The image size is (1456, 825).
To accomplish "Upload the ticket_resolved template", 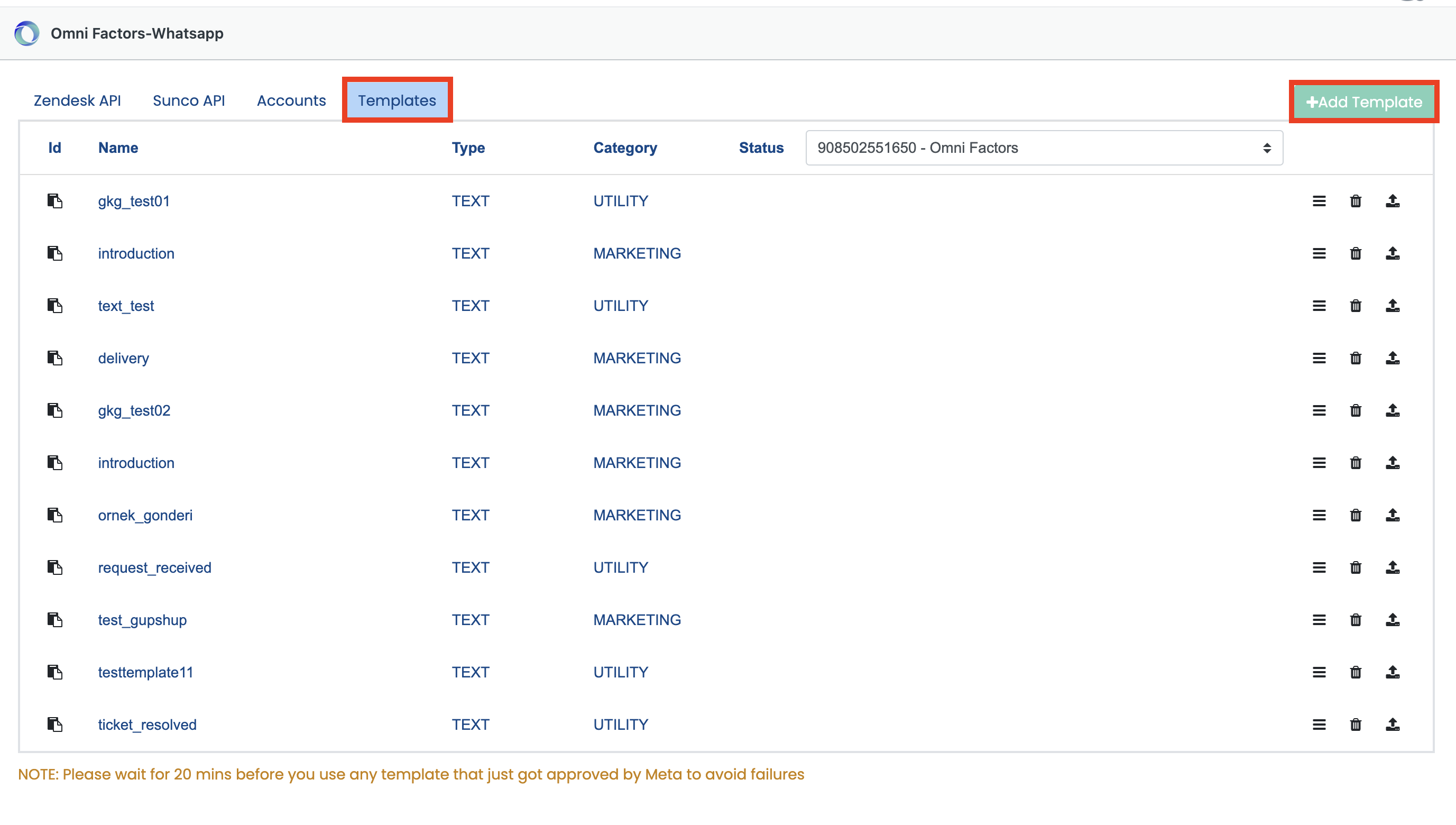I will coord(1393,725).
